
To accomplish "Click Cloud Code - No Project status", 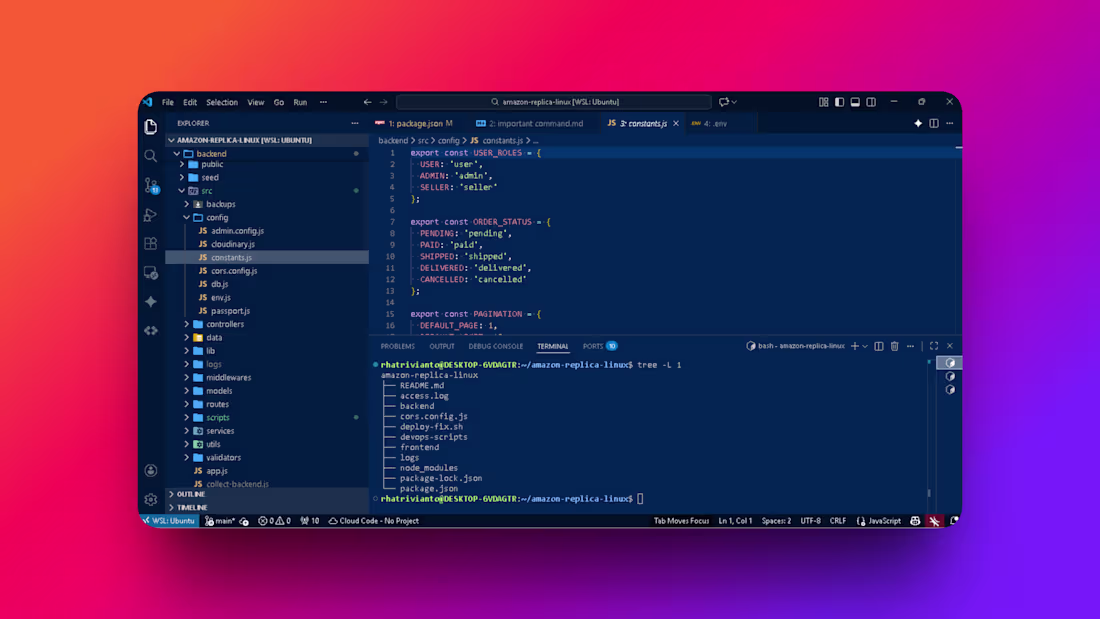I will (374, 521).
